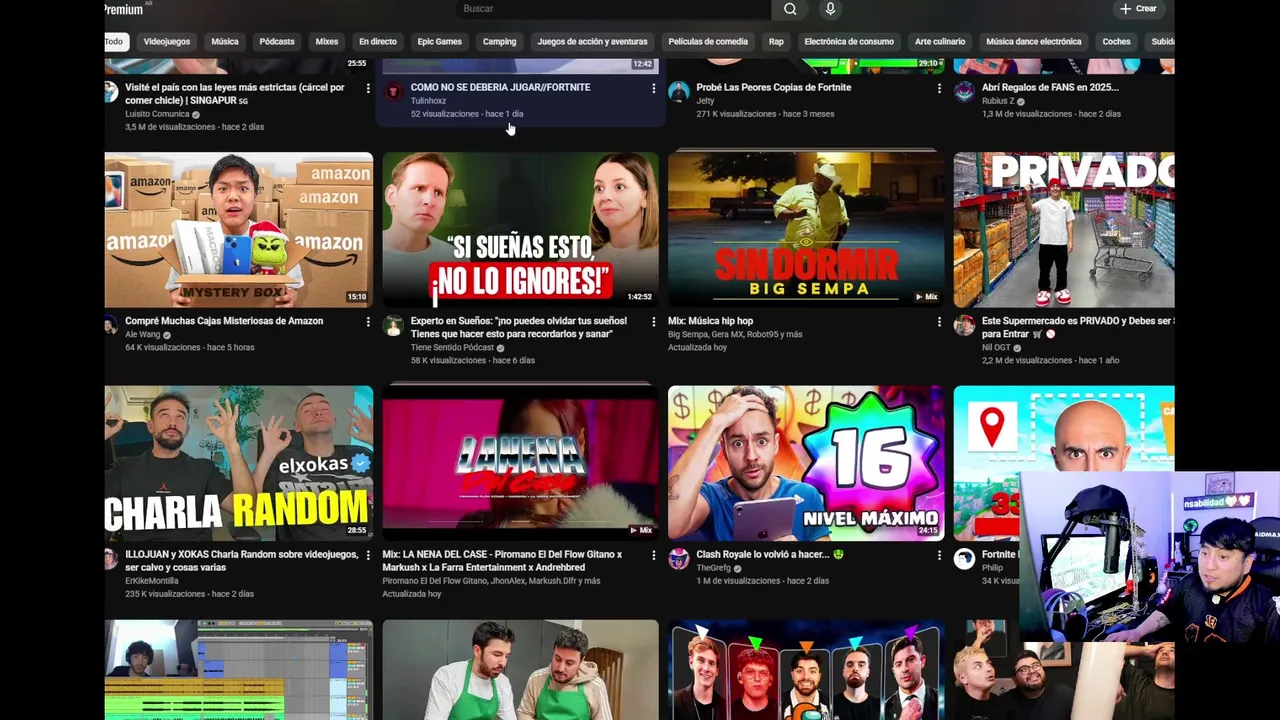This screenshot has height=720, width=1280.
Task: Open options for LA NENA DEL CASE mix
Action: 654,556
